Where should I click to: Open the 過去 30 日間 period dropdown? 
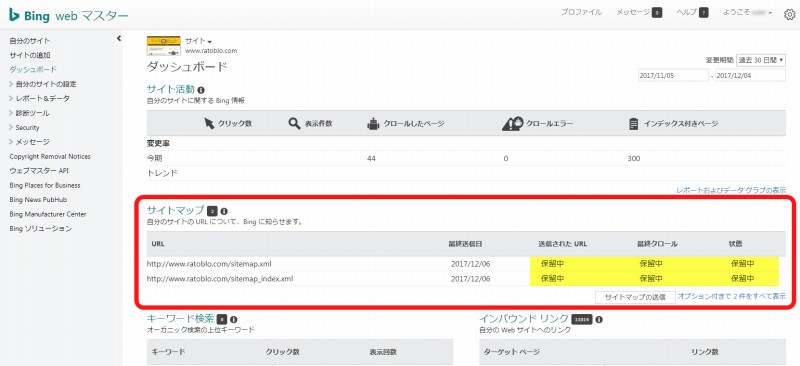click(761, 60)
